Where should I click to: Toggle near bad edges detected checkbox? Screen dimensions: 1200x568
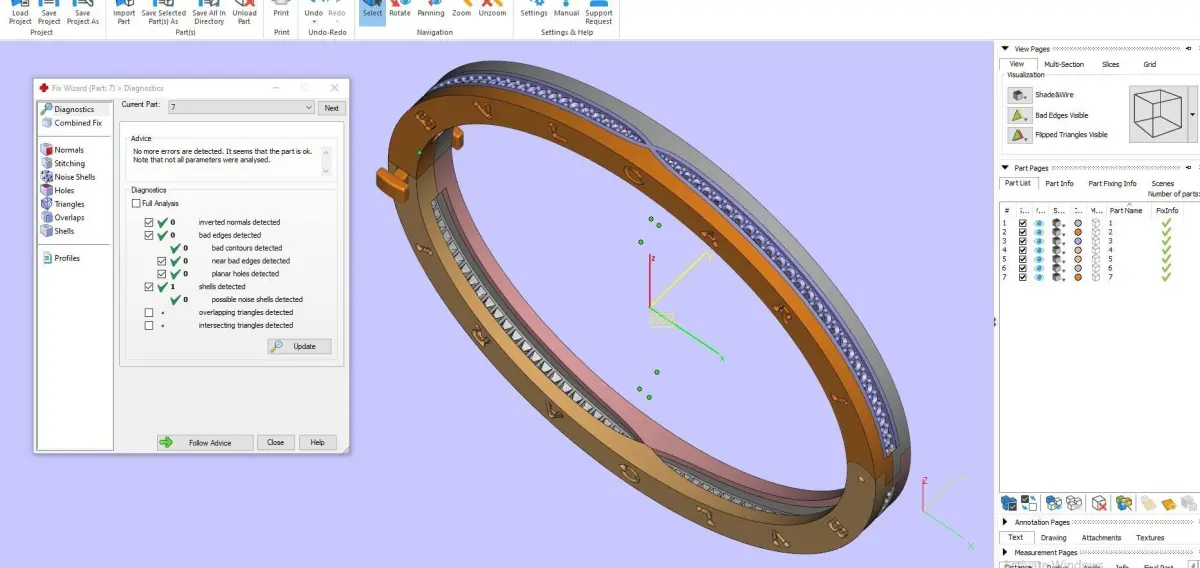pos(162,261)
